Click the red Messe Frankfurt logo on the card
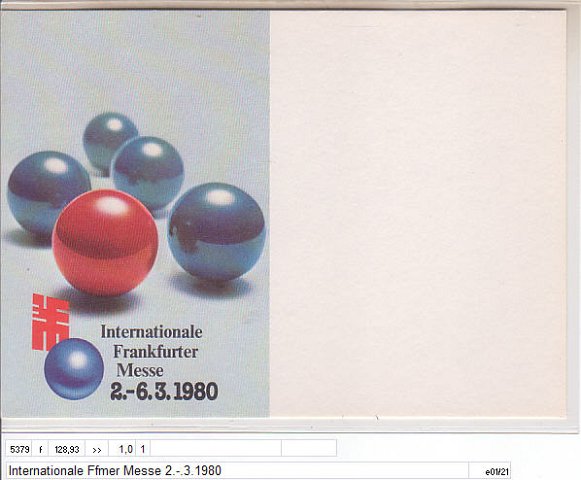Viewport: 581px width, 480px height. (x=50, y=322)
